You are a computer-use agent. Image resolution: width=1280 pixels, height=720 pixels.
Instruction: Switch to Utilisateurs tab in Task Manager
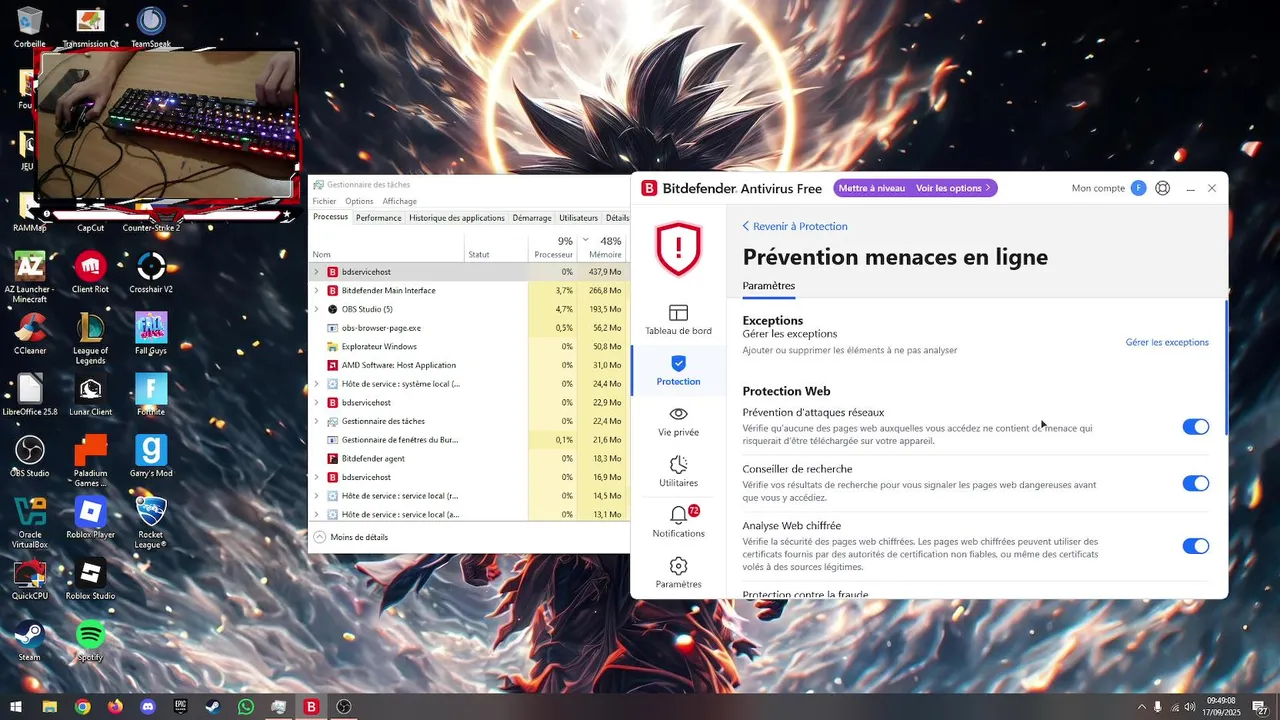578,218
